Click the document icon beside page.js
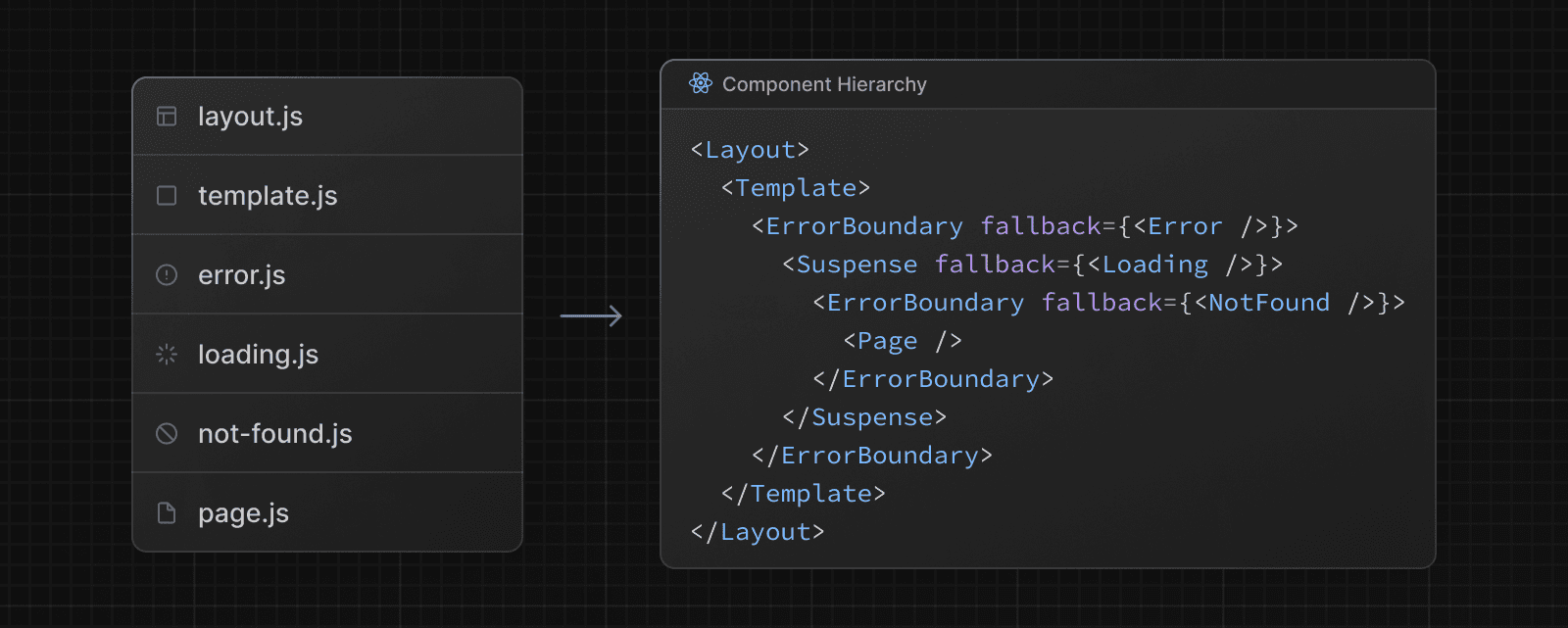The height and width of the screenshot is (628, 1568). 167,513
